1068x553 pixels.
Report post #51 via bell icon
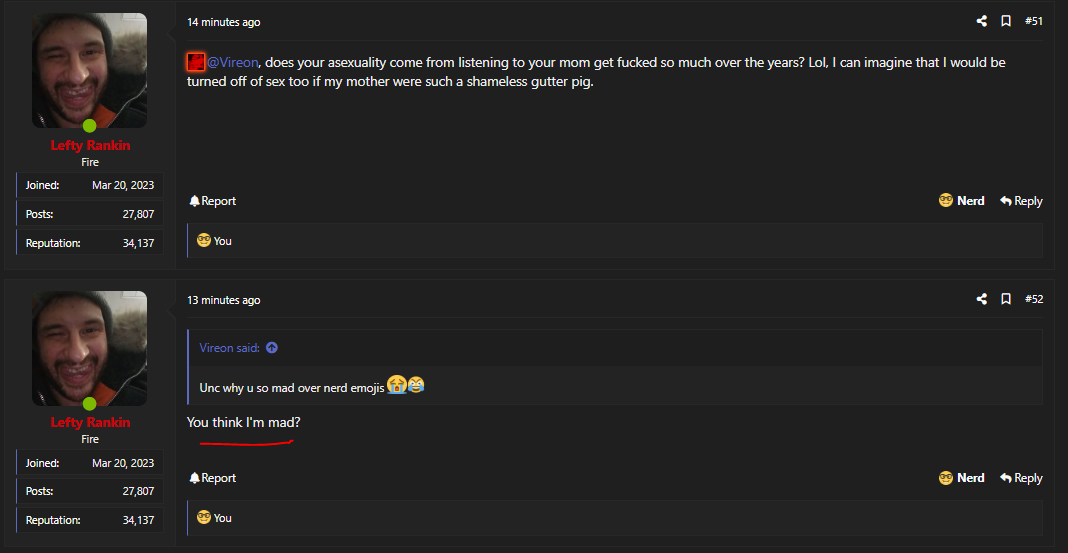tap(213, 201)
